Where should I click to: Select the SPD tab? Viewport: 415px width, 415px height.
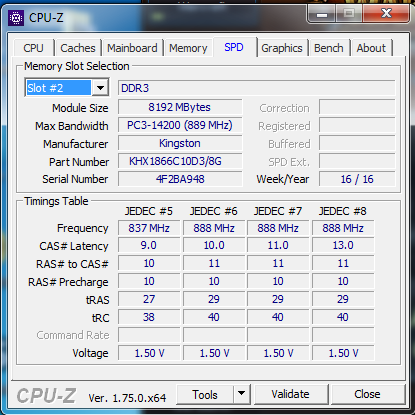click(x=234, y=47)
